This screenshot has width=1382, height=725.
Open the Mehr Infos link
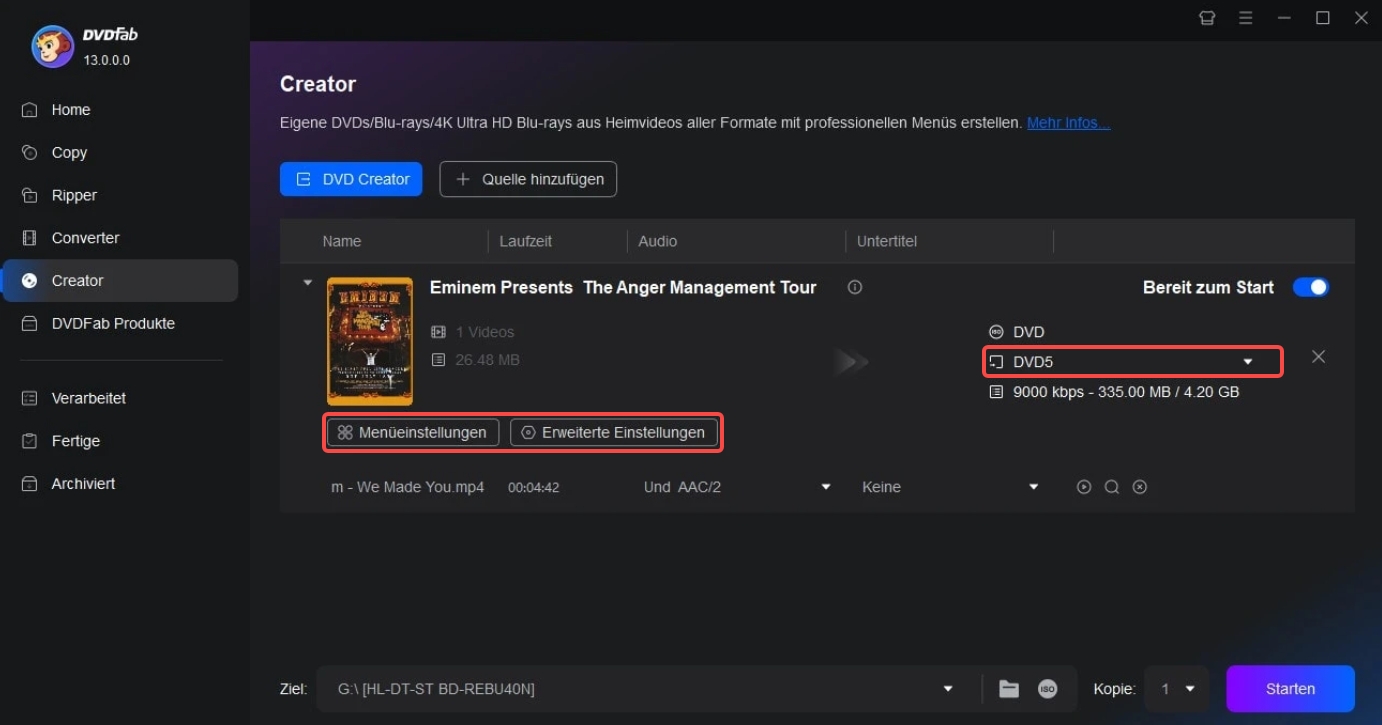point(1068,123)
